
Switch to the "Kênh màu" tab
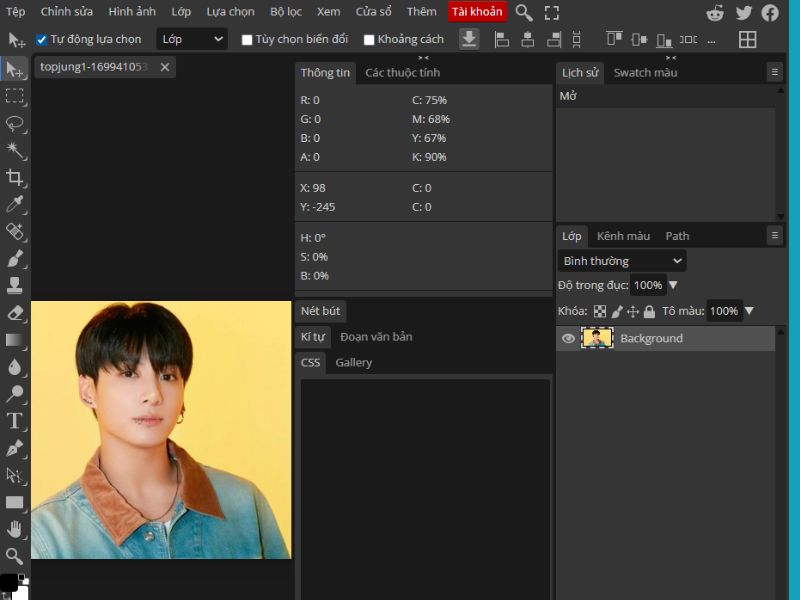coord(623,236)
